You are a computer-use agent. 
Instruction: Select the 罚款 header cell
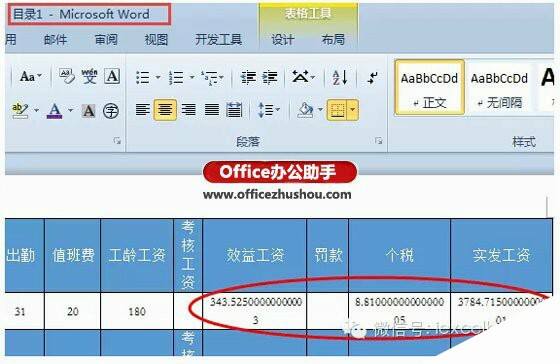tap(328, 255)
